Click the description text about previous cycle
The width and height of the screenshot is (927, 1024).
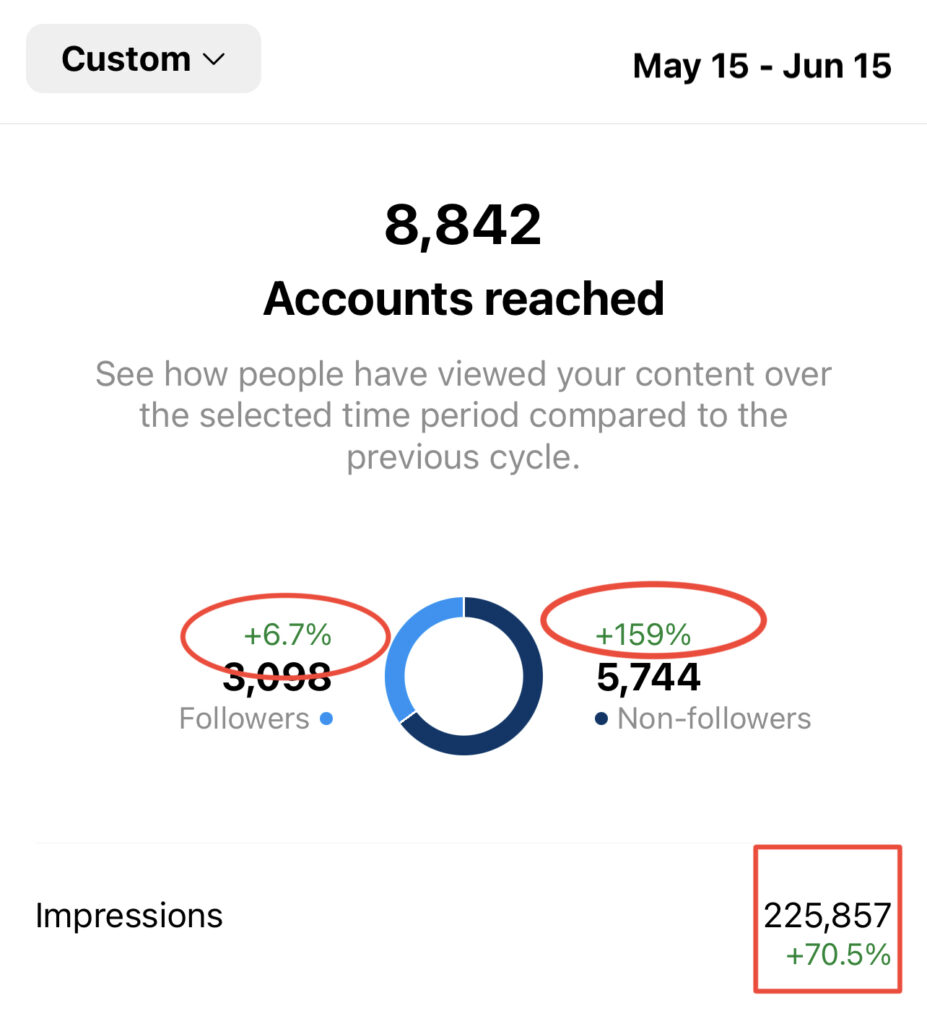coord(463,415)
